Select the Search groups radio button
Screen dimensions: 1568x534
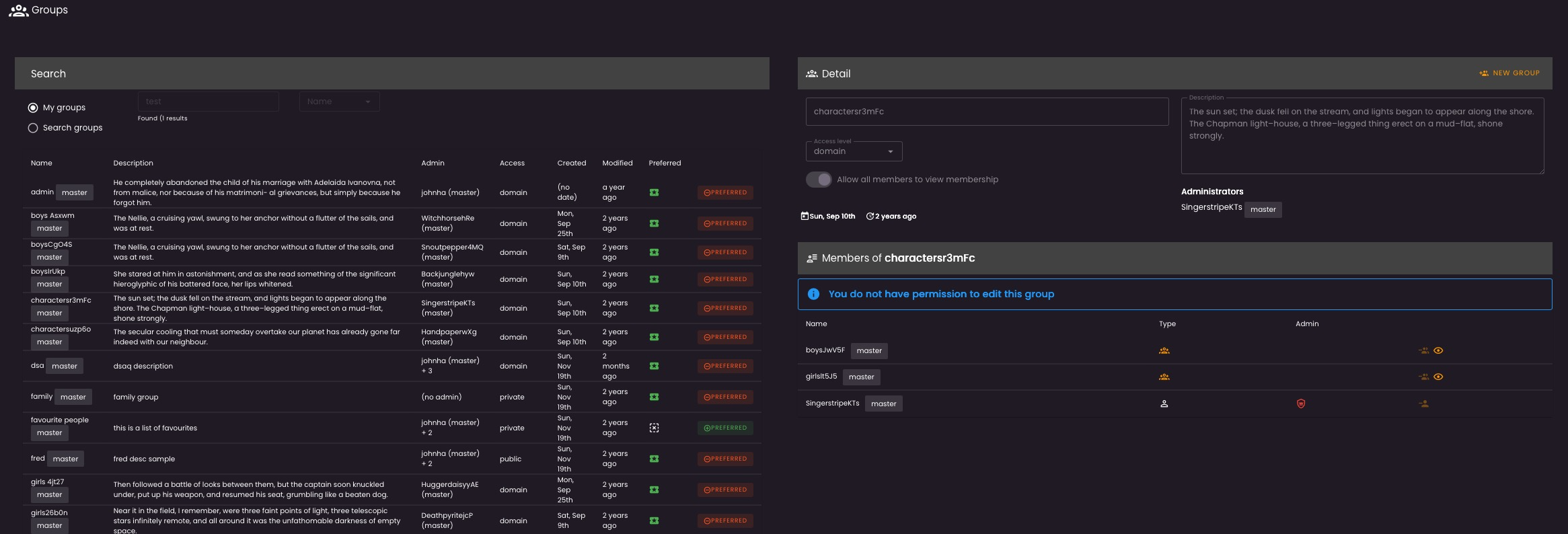coord(33,128)
